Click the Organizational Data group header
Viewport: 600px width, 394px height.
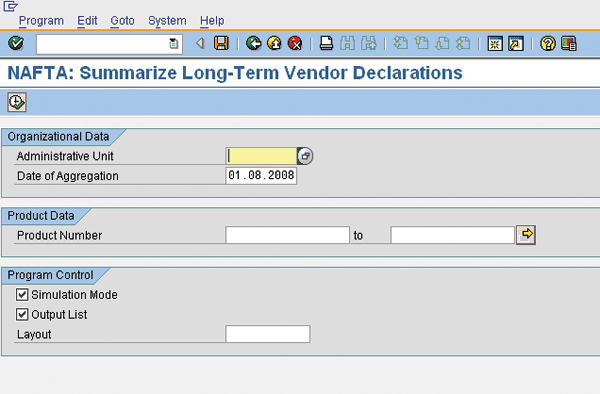[58, 137]
